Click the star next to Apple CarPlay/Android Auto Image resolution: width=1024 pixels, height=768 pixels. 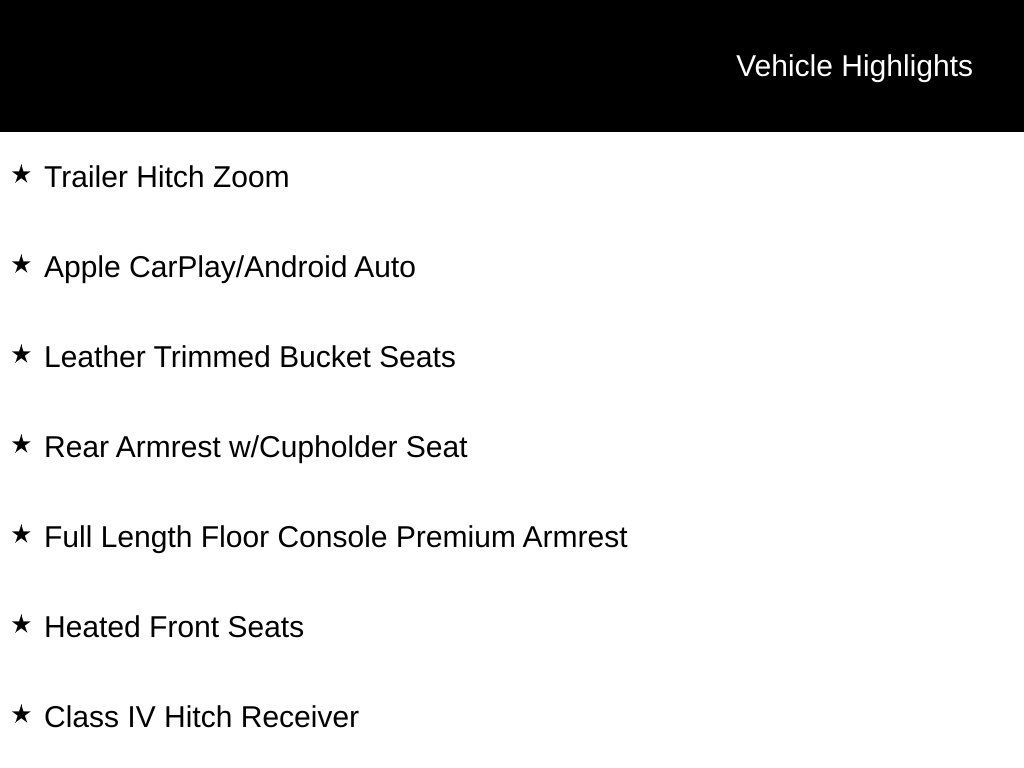click(21, 264)
